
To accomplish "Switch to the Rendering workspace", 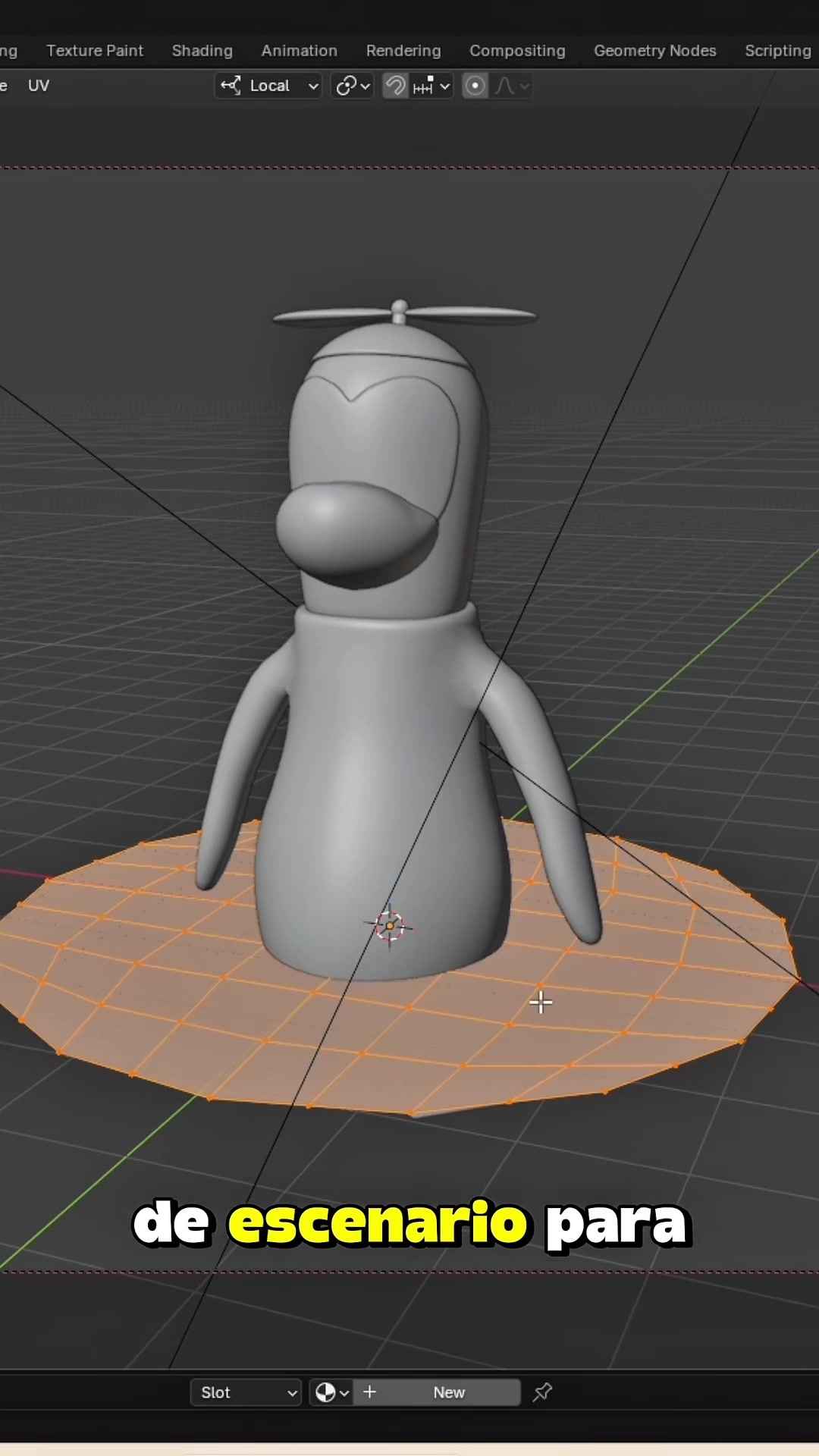I will 403,51.
